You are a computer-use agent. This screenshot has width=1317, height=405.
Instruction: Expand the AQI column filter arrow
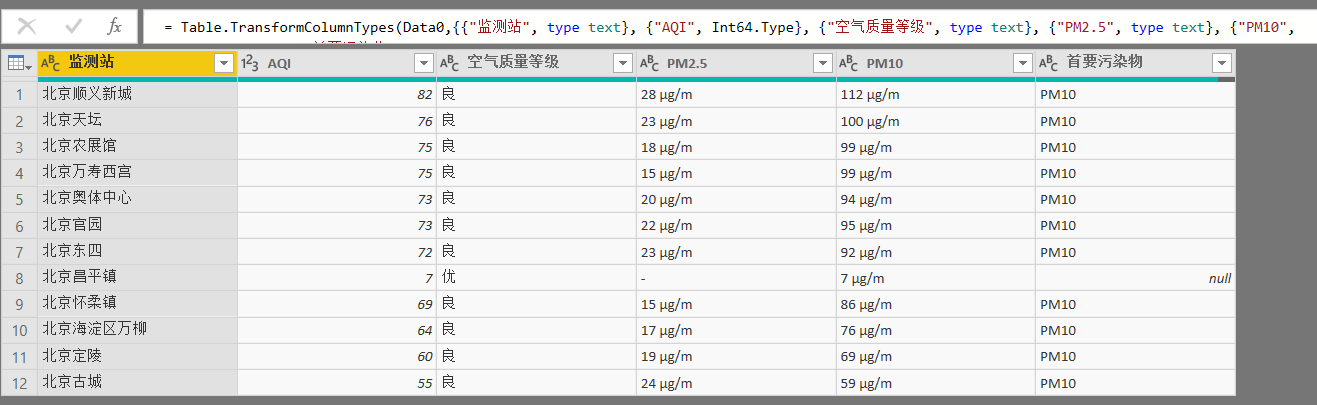(x=422, y=64)
